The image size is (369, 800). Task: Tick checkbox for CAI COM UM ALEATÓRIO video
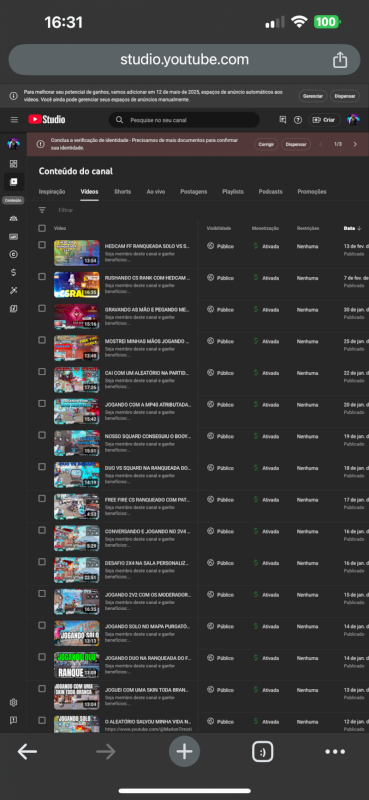point(42,371)
